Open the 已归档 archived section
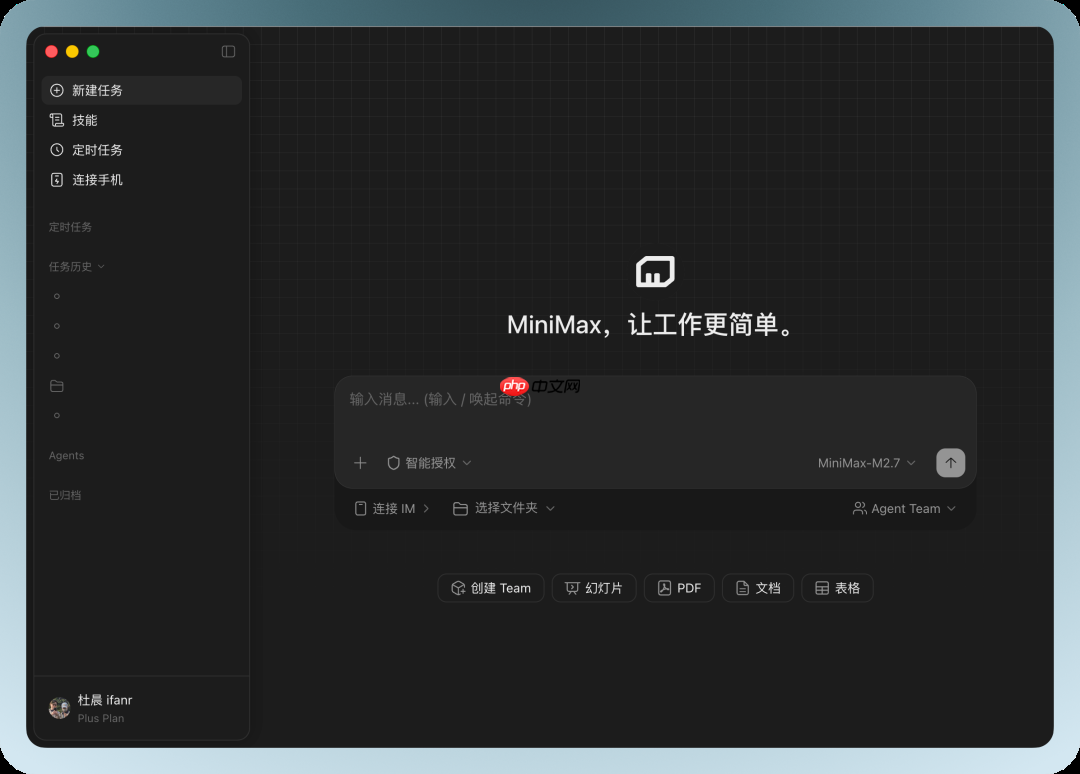This screenshot has width=1080, height=774. point(65,495)
